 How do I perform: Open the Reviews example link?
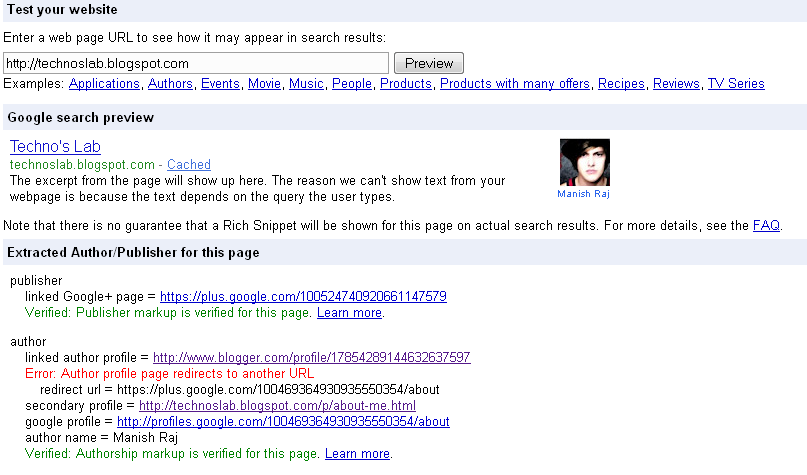(x=676, y=83)
